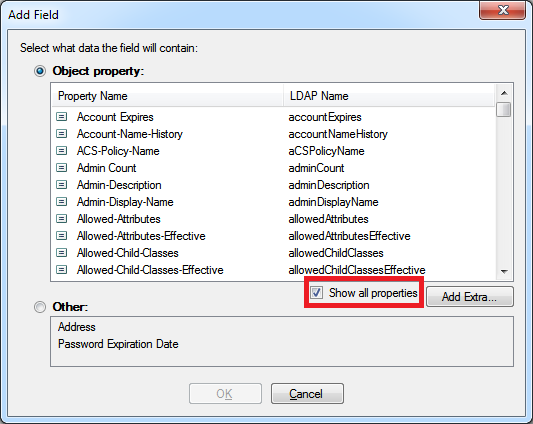
Task: Click the Allowed-Child-Classes-Effective row icon
Action: point(61,270)
